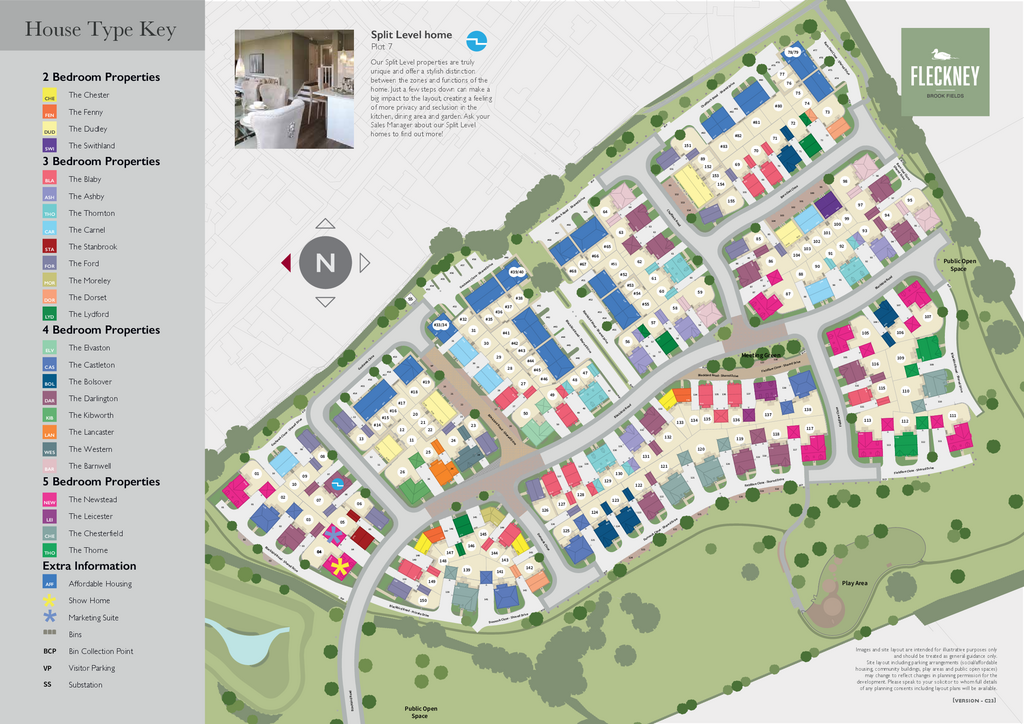Click the blue Marketing Suite asterisk on the map
This screenshot has width=1024, height=724.
(x=333, y=535)
